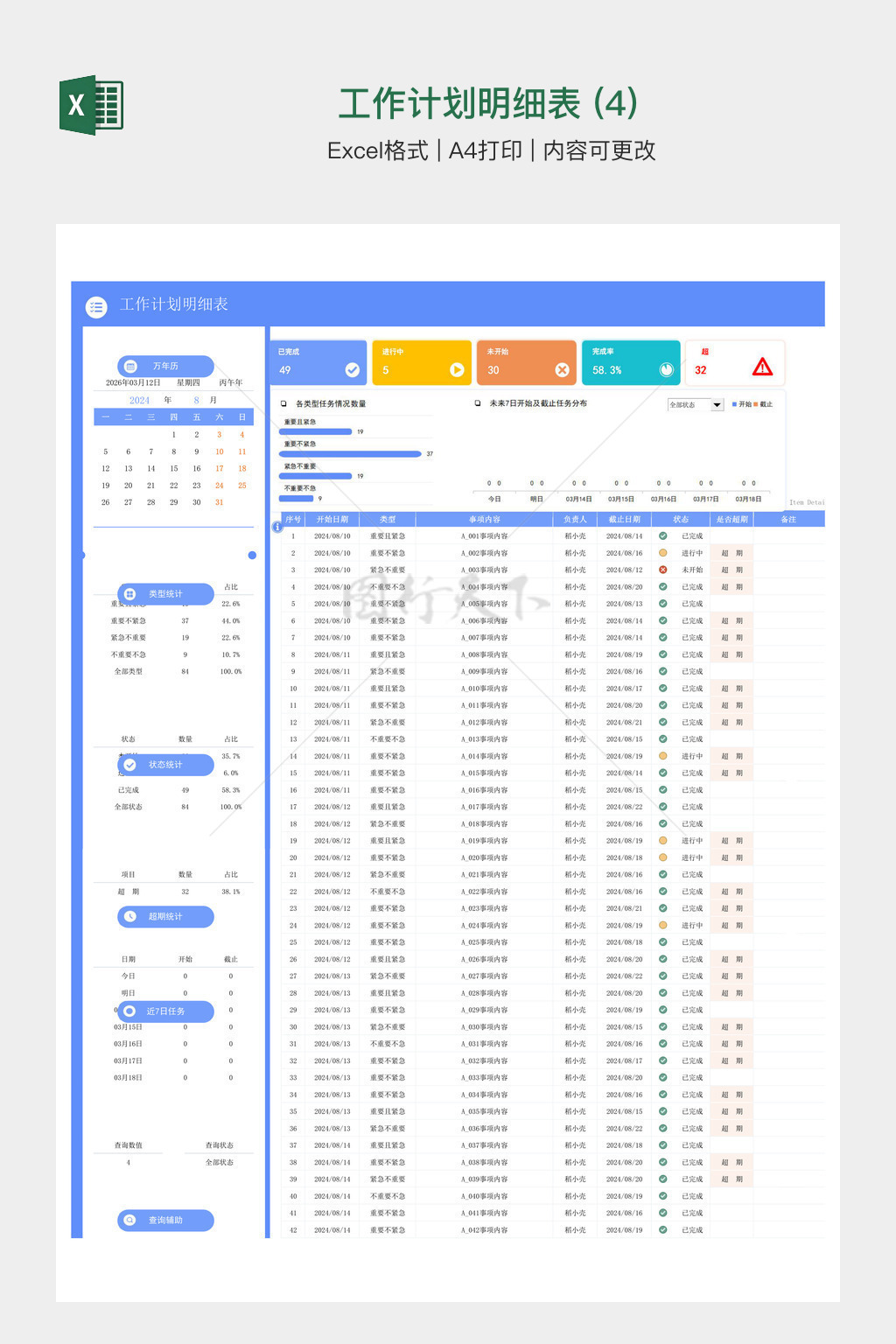The height and width of the screenshot is (1344, 896).
Task: Click the blue info icon beside 序号 header
Action: click(x=276, y=527)
